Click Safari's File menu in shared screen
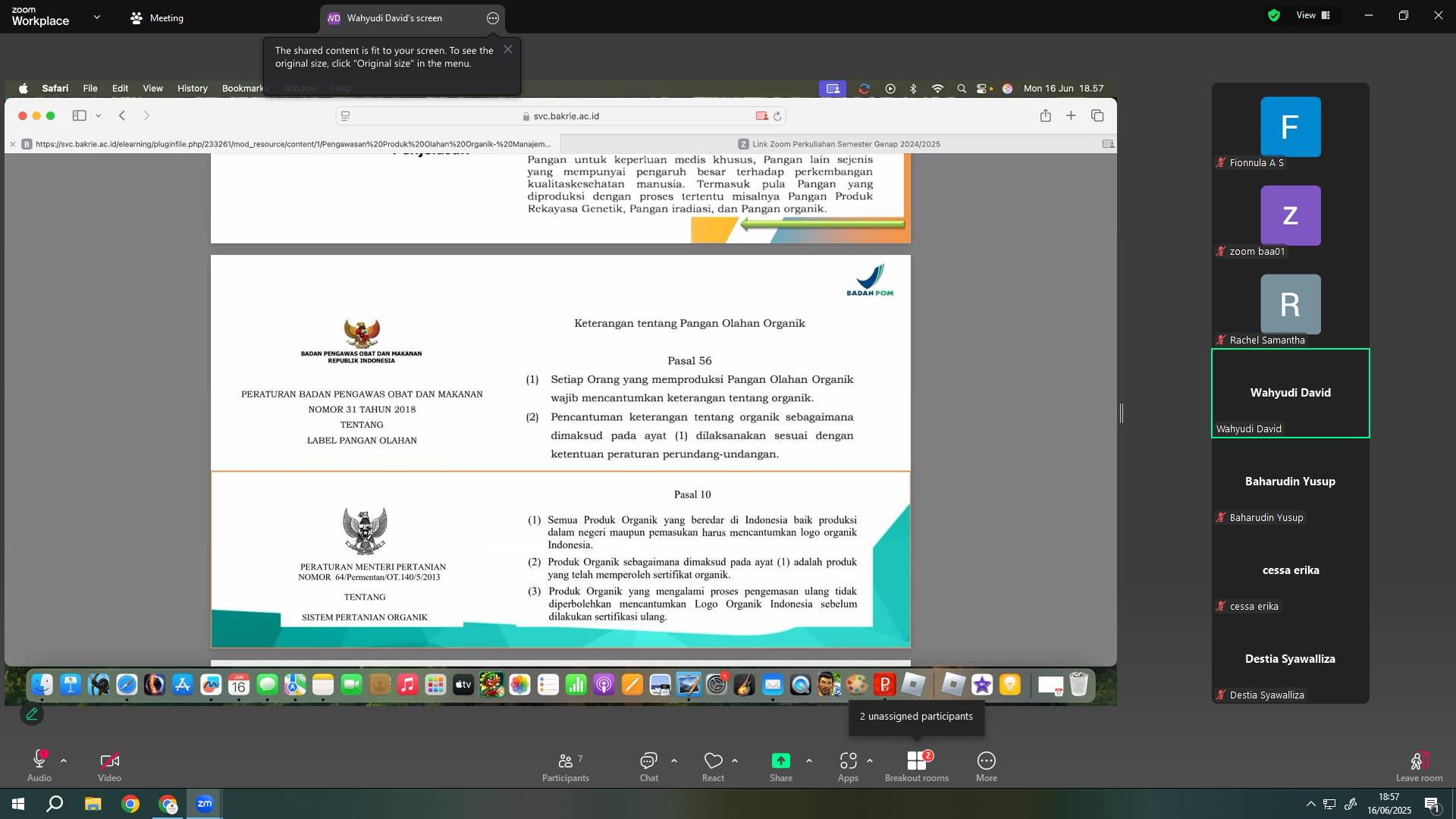The image size is (1456, 819). [x=90, y=89]
